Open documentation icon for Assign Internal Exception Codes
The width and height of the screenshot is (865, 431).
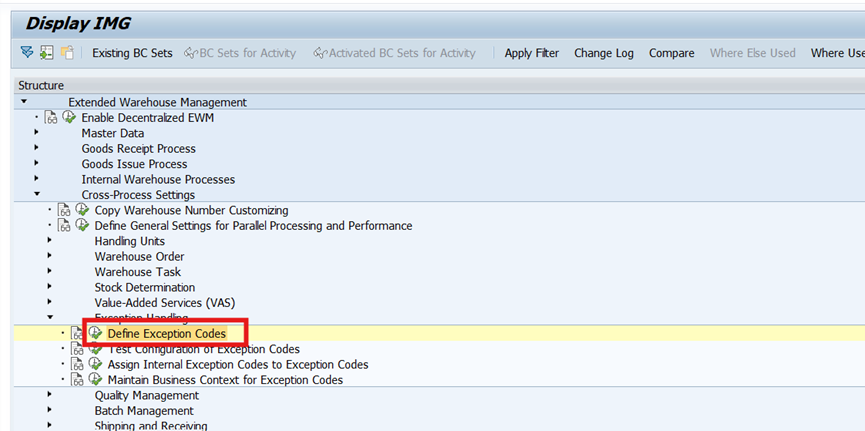point(77,364)
